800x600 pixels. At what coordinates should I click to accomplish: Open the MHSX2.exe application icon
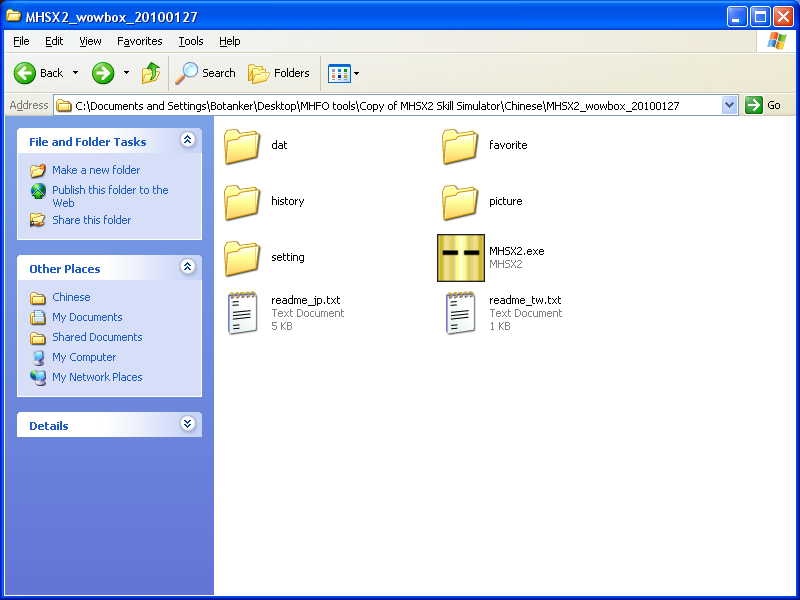click(461, 258)
